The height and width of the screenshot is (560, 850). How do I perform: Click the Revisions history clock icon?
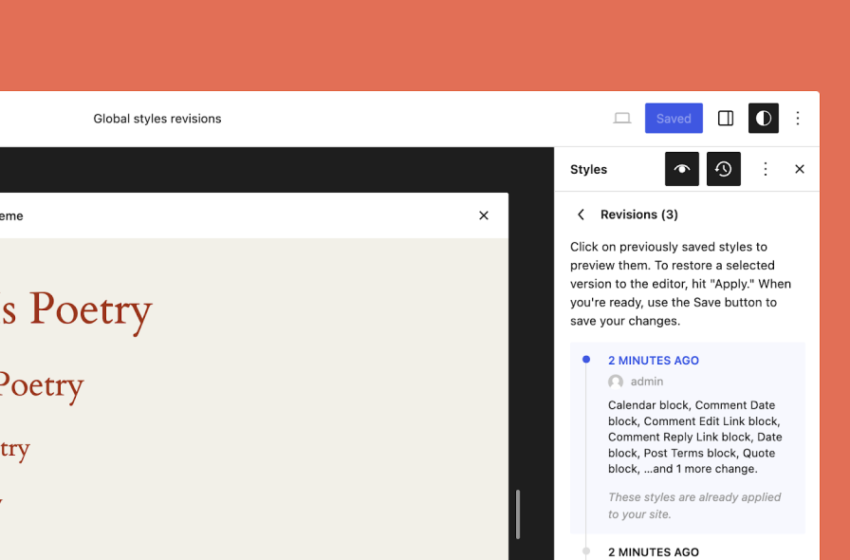tap(724, 169)
